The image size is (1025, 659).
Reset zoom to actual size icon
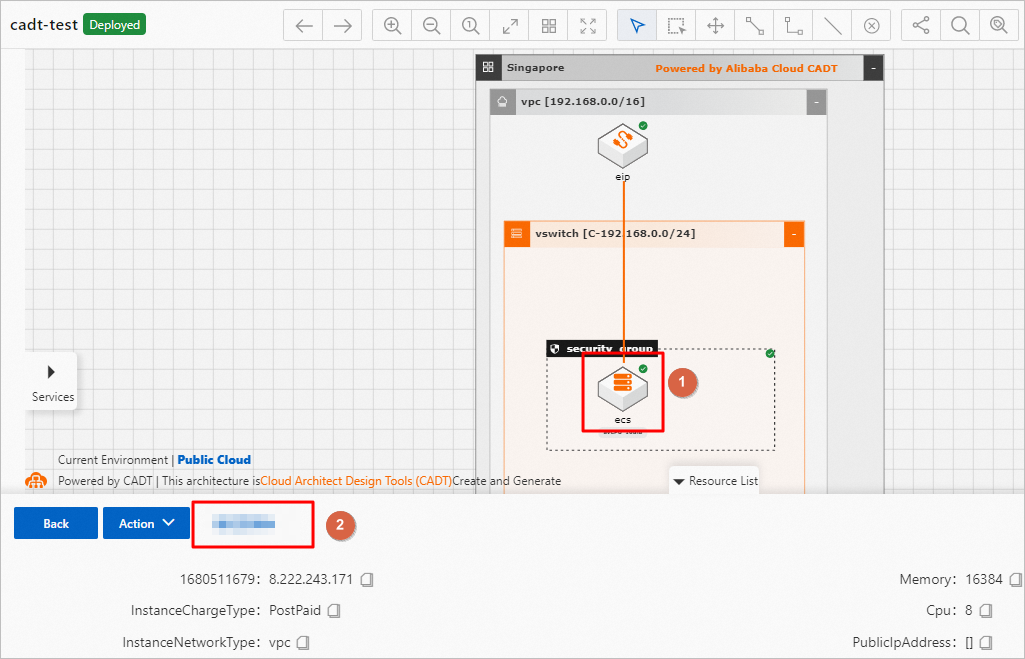pos(471,25)
